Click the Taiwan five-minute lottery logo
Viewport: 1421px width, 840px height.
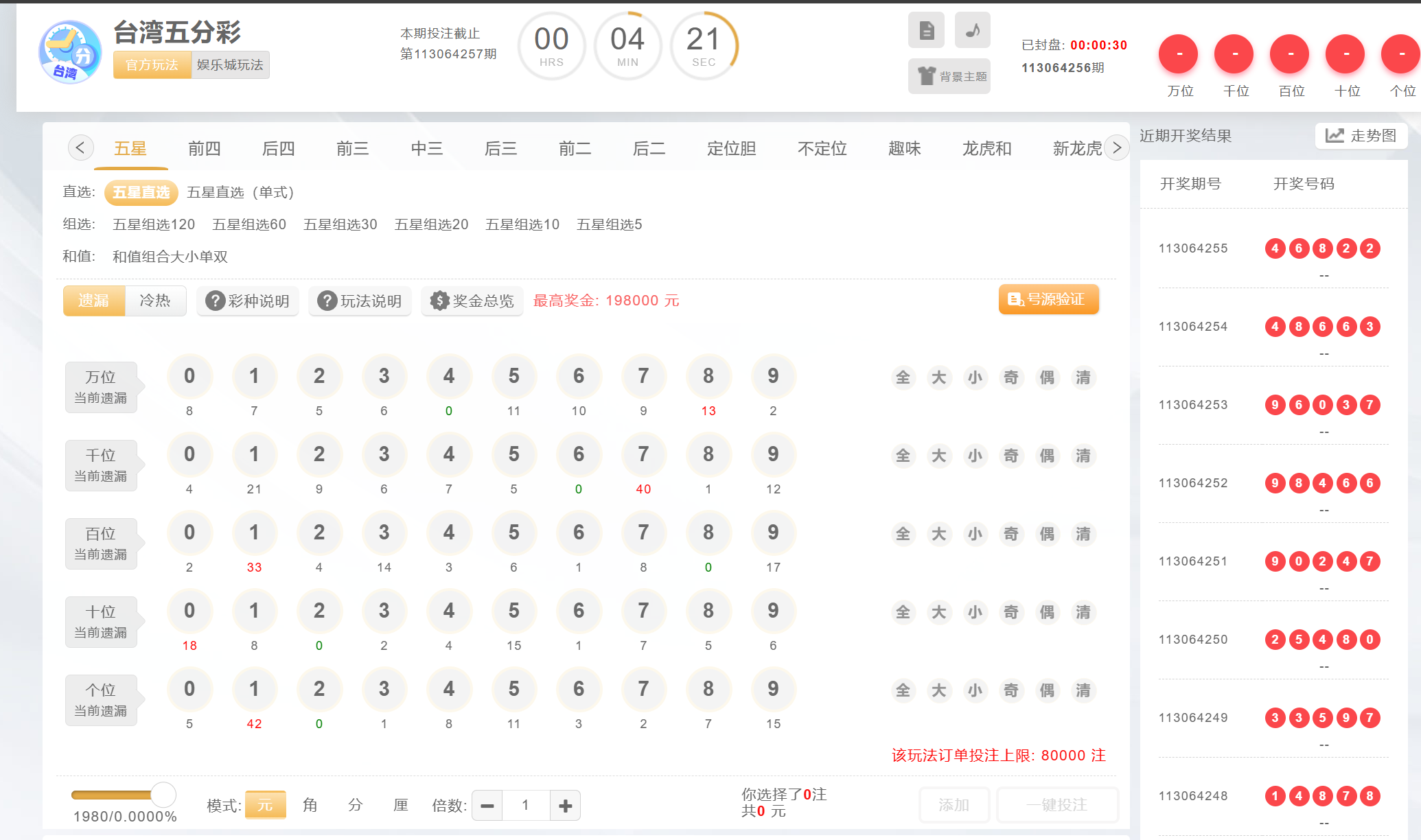coord(70,52)
